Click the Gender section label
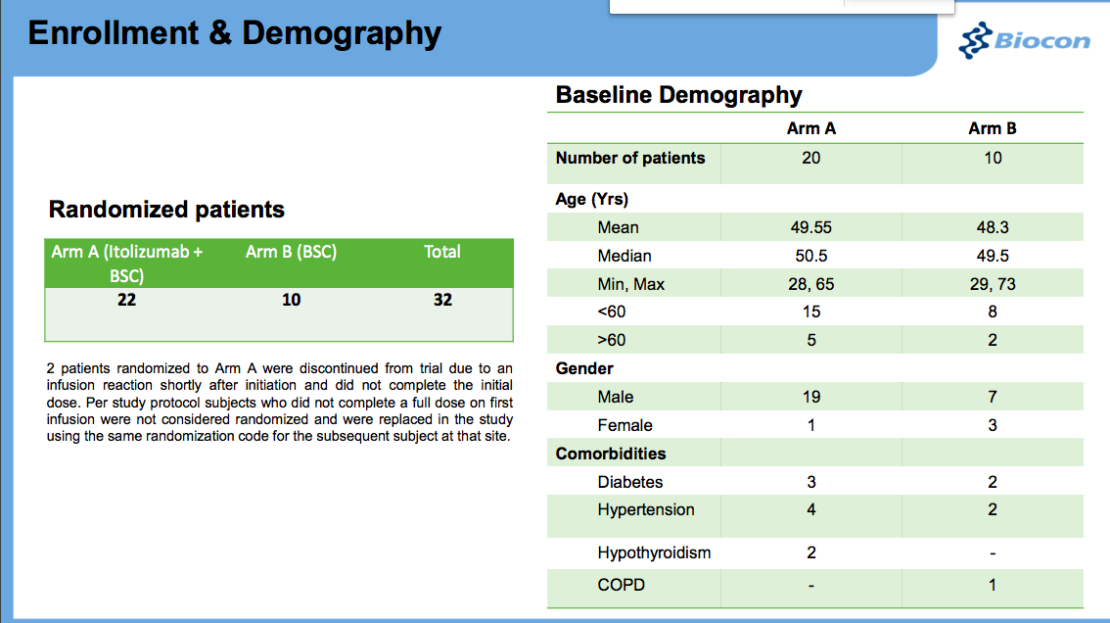The width and height of the screenshot is (1110, 623). click(x=585, y=369)
